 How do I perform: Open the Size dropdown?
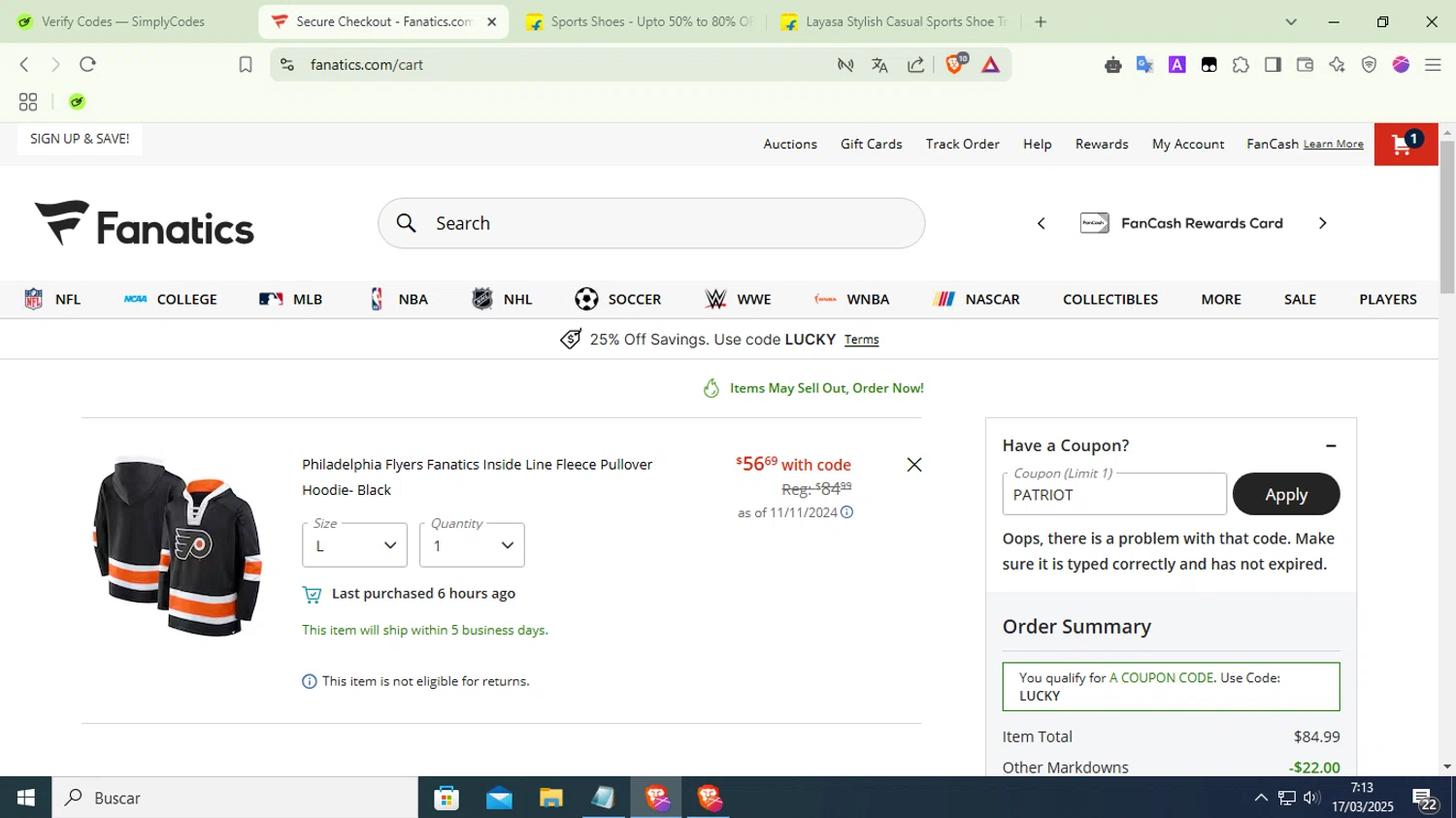354,545
